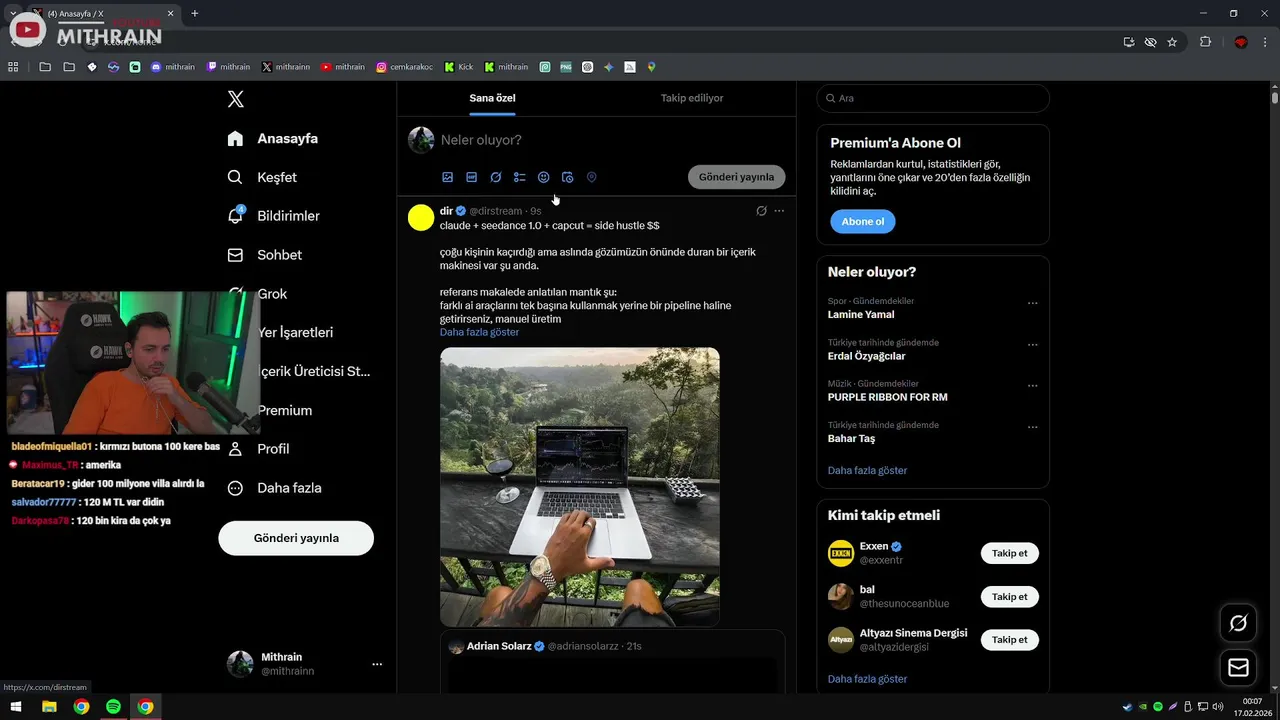Screen dimensions: 1280x720
Task: Open more options for Bahar Taş trend
Action: [1033, 427]
